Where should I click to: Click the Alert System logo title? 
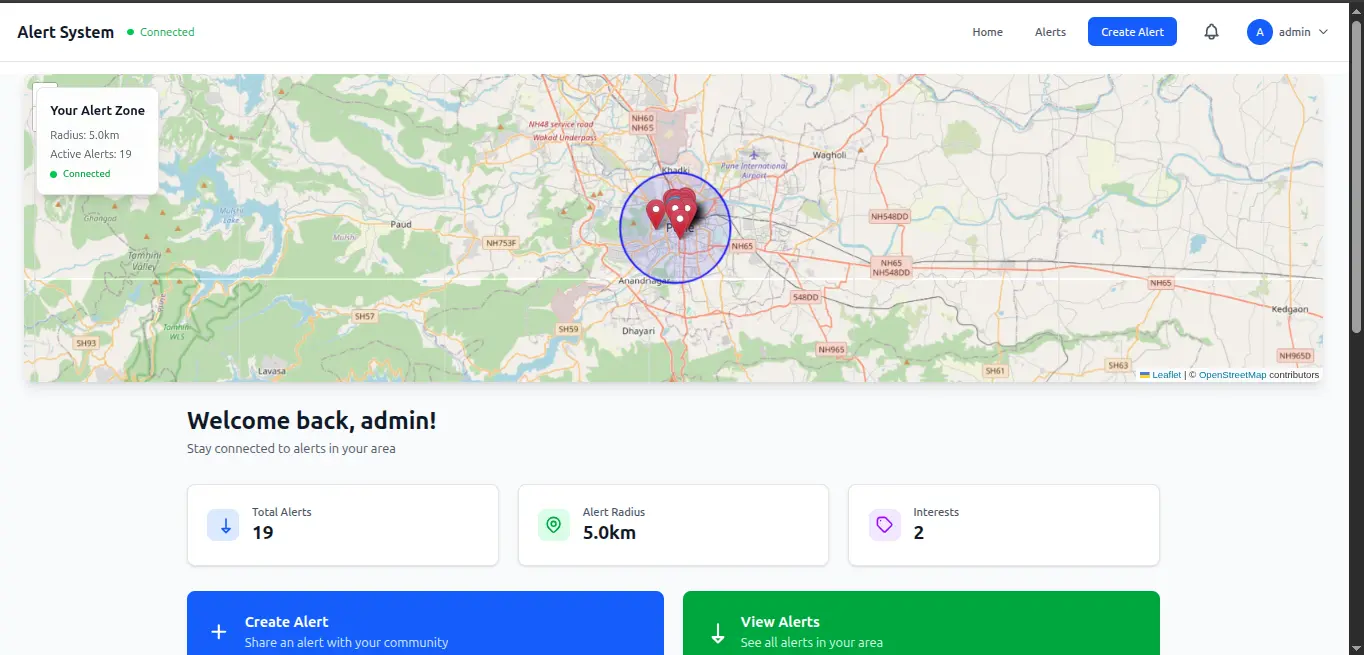pos(66,32)
